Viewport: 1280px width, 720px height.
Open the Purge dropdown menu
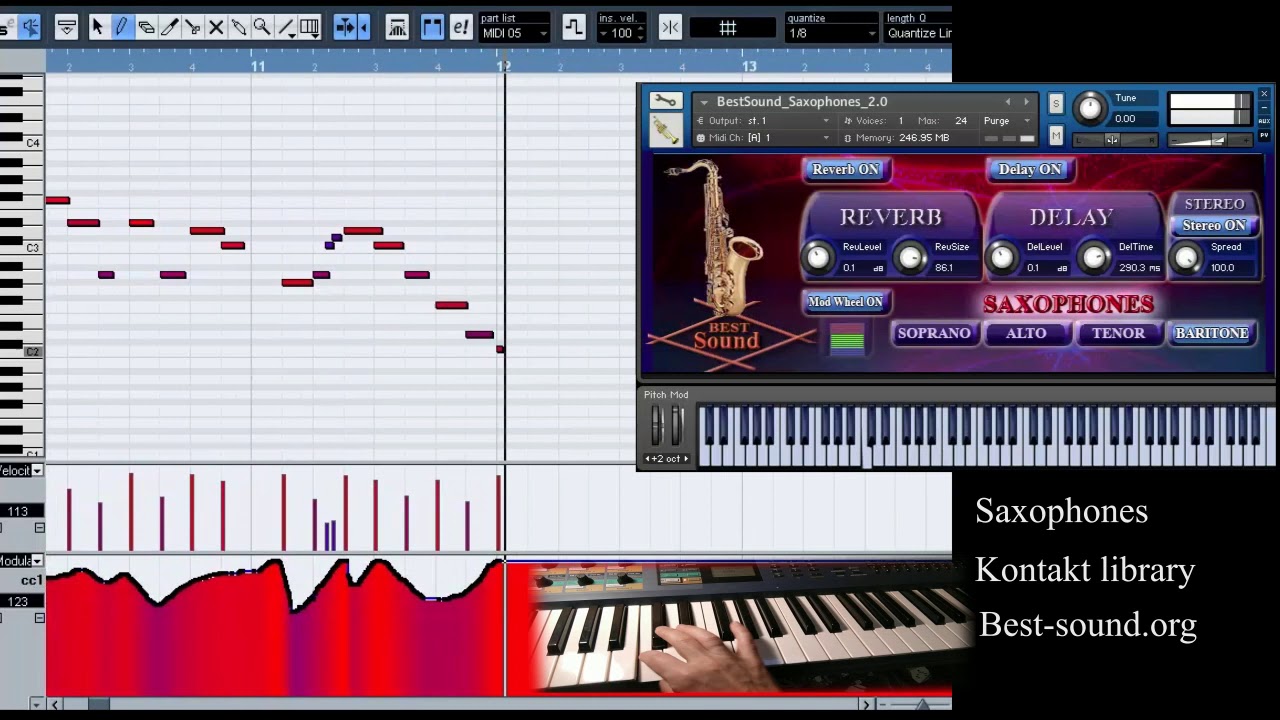click(1007, 120)
